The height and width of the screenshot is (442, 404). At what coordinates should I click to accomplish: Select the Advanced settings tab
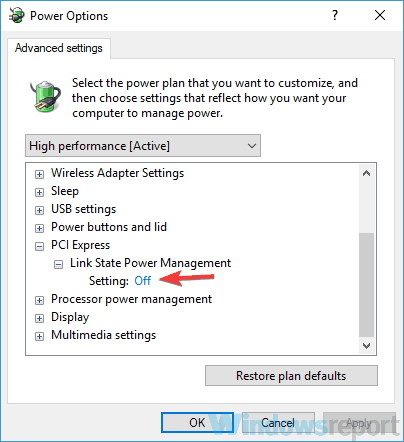59,48
